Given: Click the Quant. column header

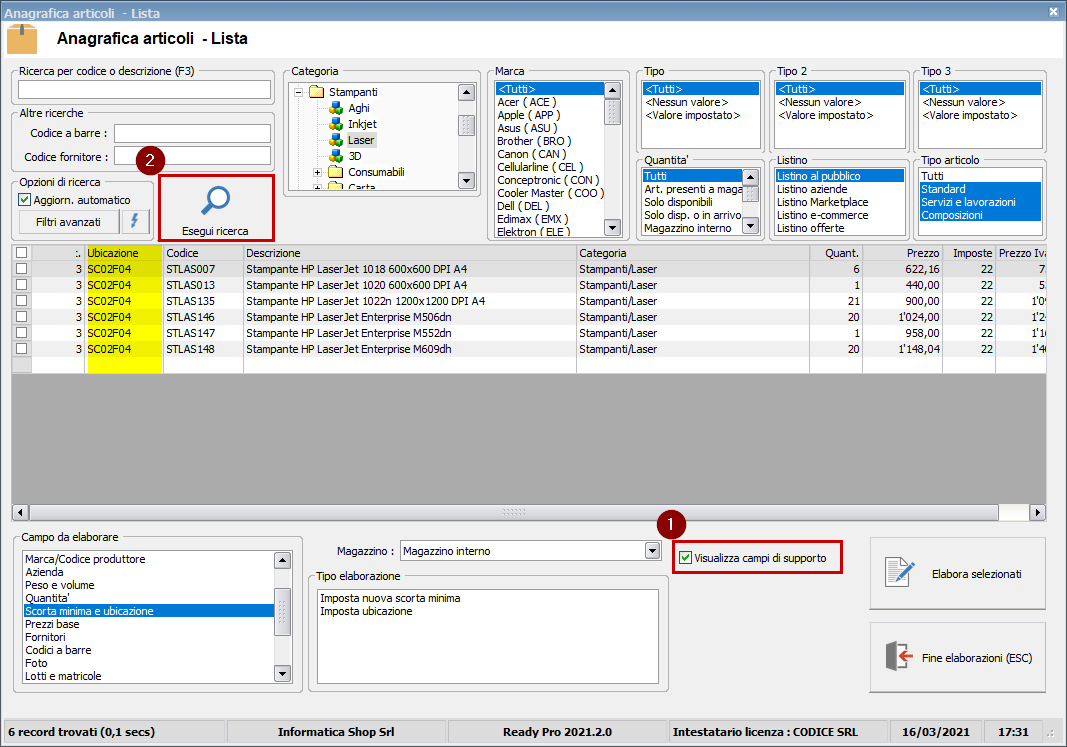Looking at the screenshot, I should pos(836,253).
